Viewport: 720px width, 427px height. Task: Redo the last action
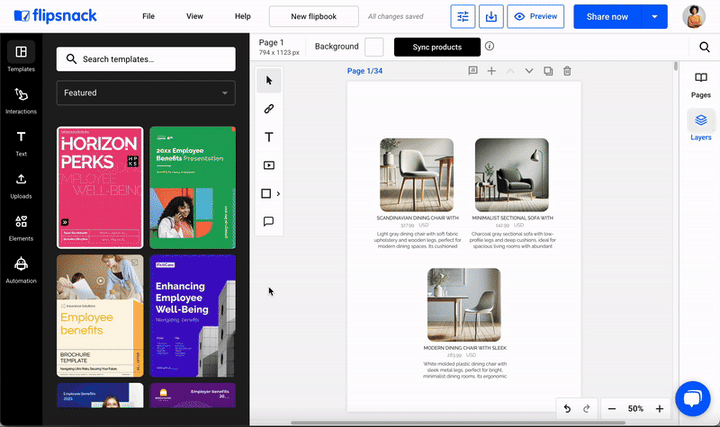[586, 409]
